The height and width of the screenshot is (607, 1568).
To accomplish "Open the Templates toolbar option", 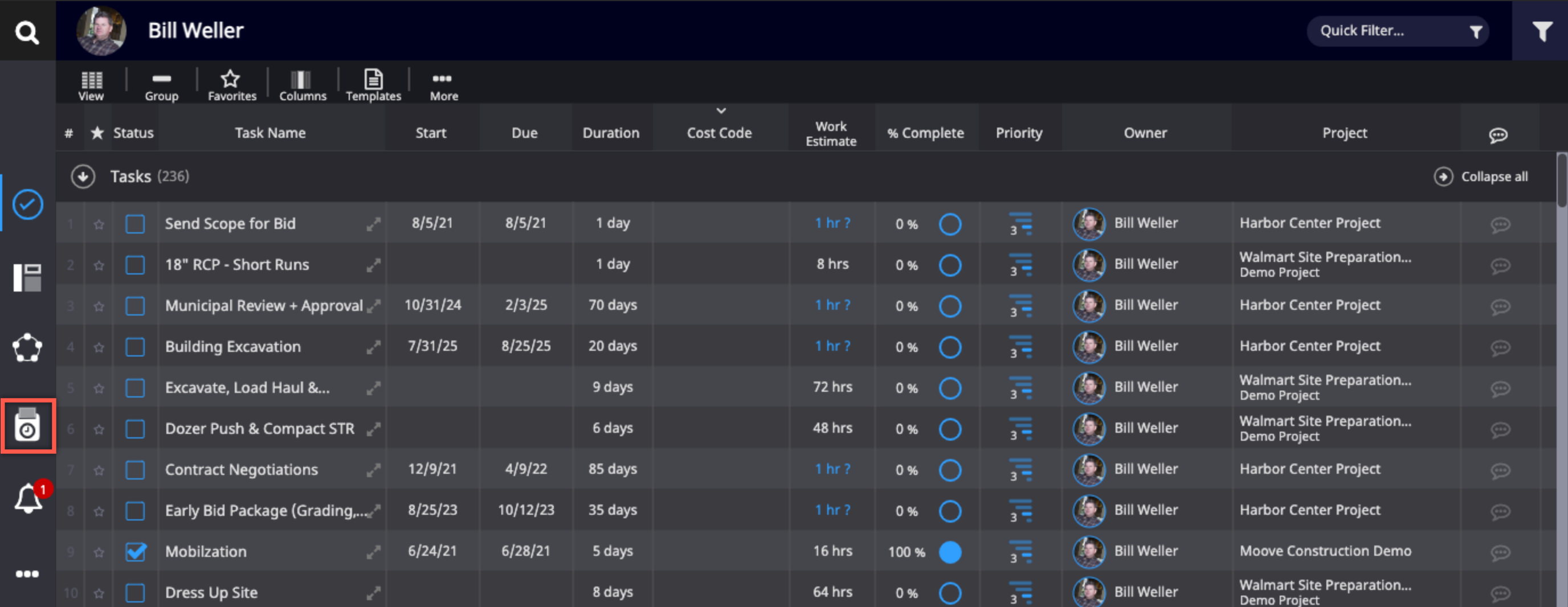I will pos(373,86).
